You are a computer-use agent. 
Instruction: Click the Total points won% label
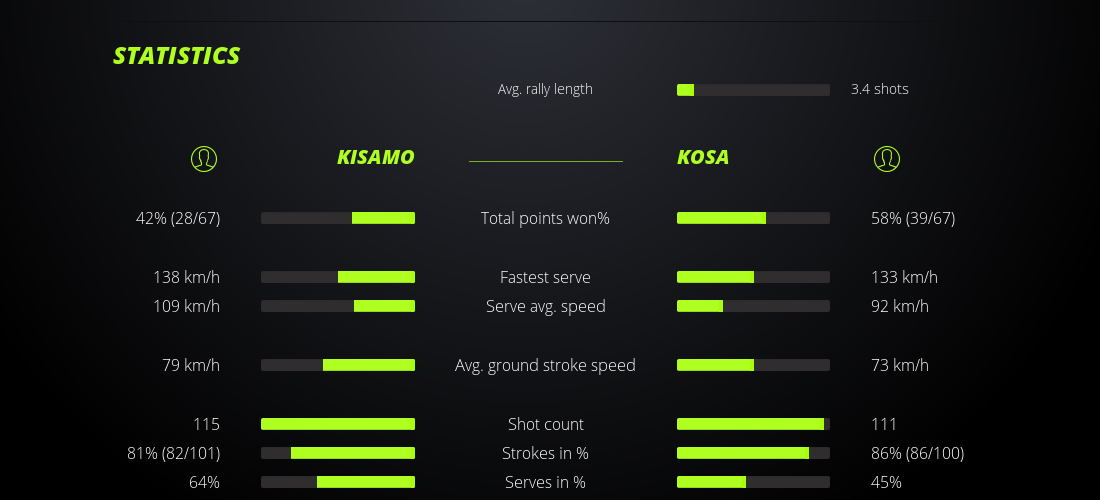(545, 218)
